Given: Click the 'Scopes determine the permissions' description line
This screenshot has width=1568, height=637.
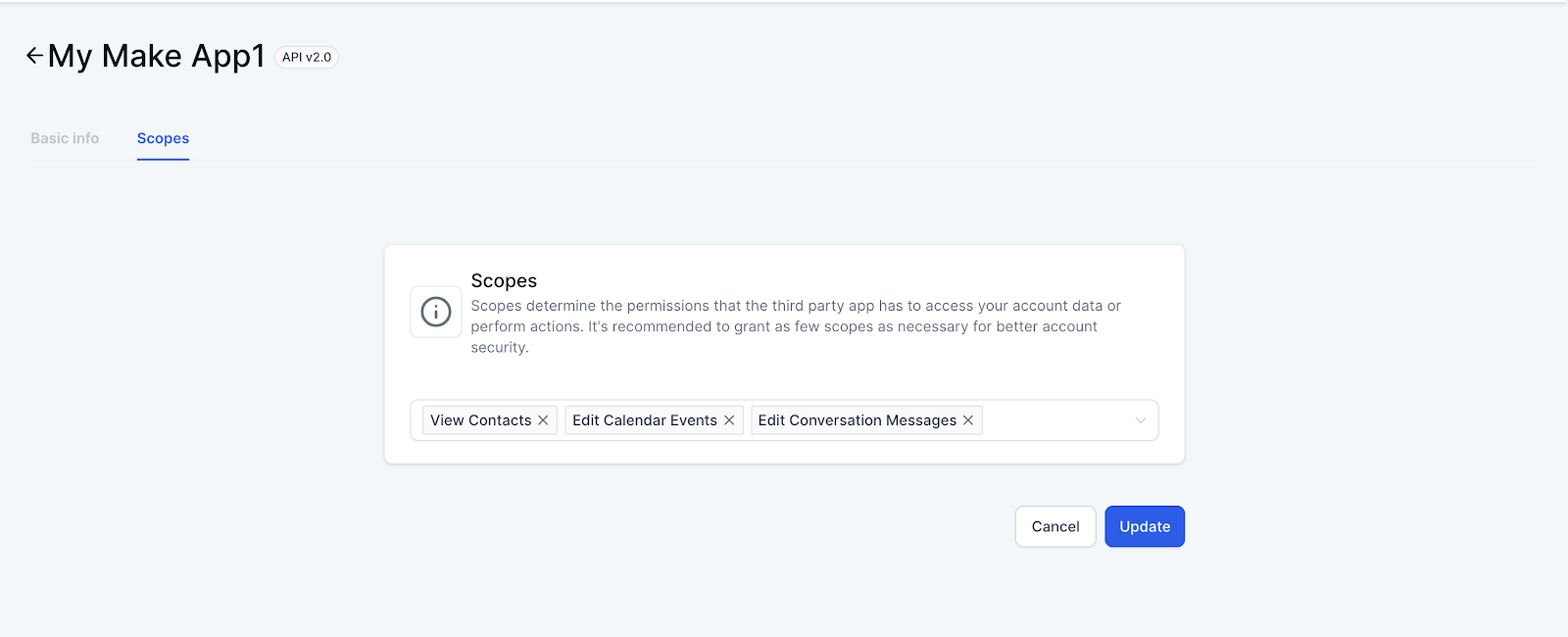Looking at the screenshot, I should [796, 306].
